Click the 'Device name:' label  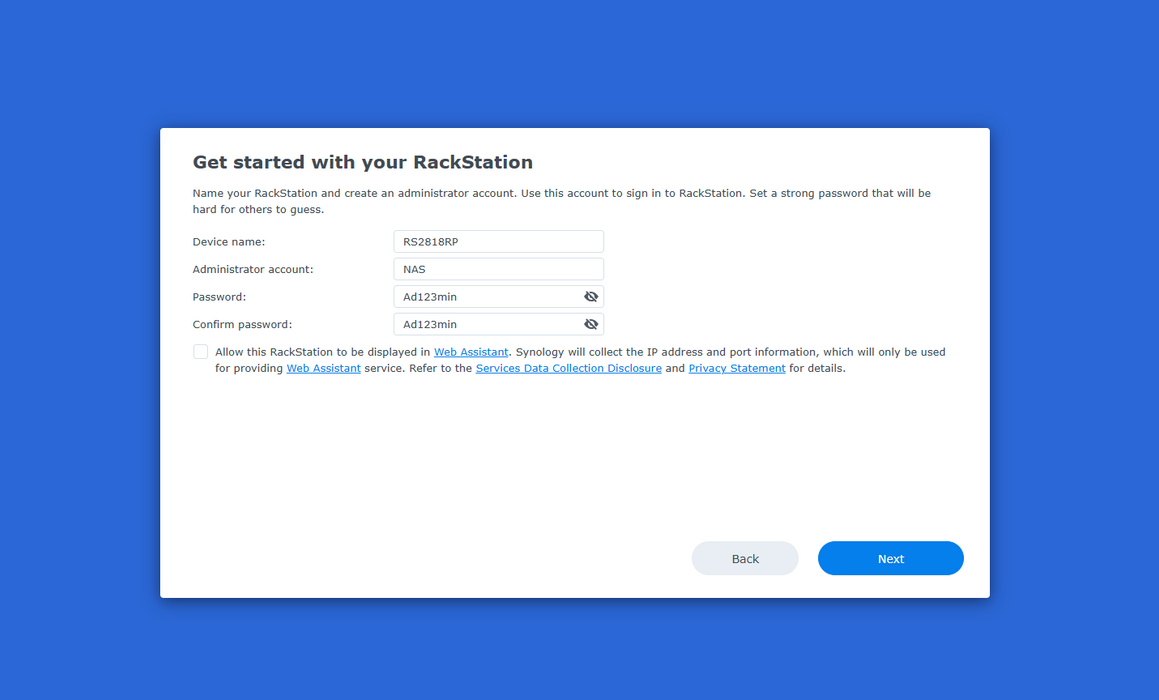coord(228,242)
